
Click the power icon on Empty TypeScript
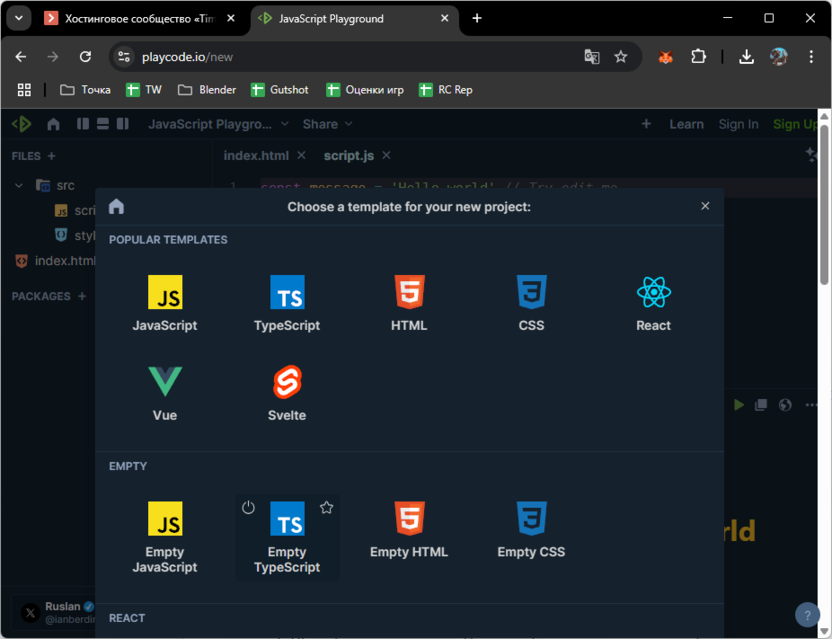click(249, 508)
